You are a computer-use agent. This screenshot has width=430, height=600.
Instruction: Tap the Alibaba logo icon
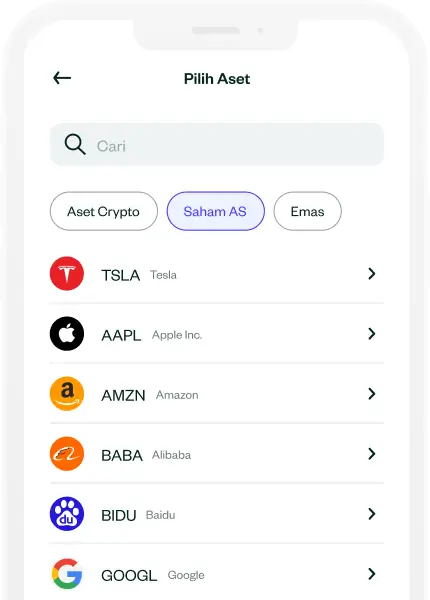point(67,454)
